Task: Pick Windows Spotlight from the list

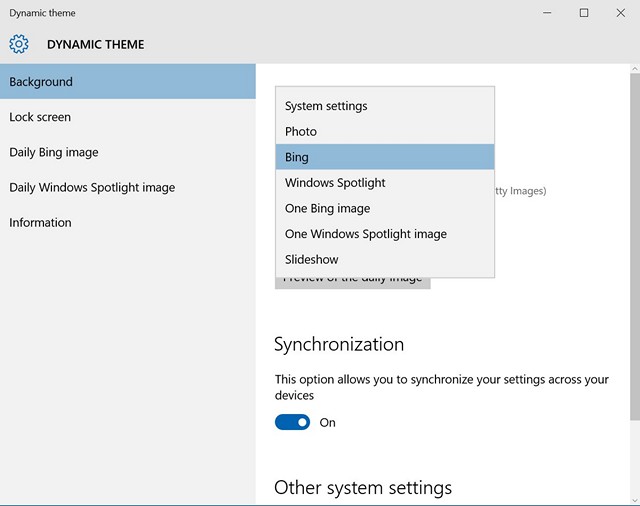Action: click(x=385, y=183)
